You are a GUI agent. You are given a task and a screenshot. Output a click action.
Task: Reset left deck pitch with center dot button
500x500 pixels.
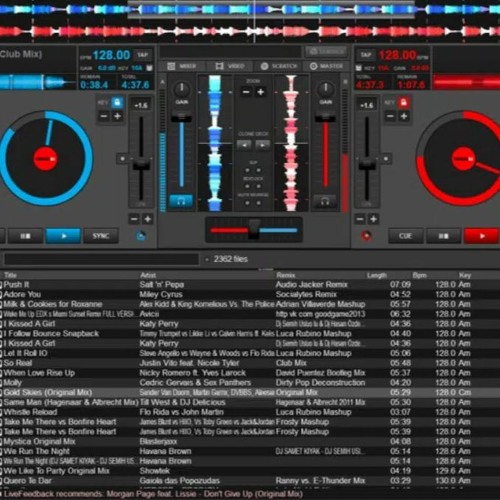click(x=122, y=159)
